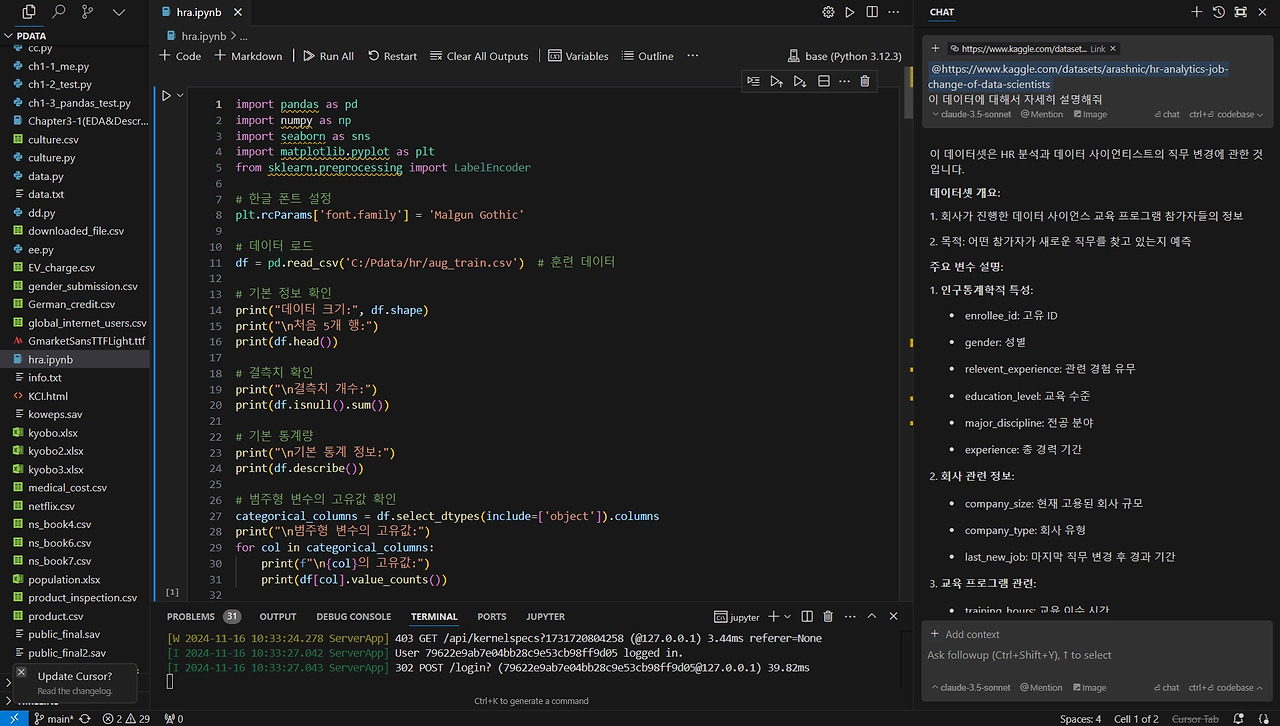Image resolution: width=1280 pixels, height=726 pixels.
Task: Open the Source Control view icon
Action: [x=89, y=12]
